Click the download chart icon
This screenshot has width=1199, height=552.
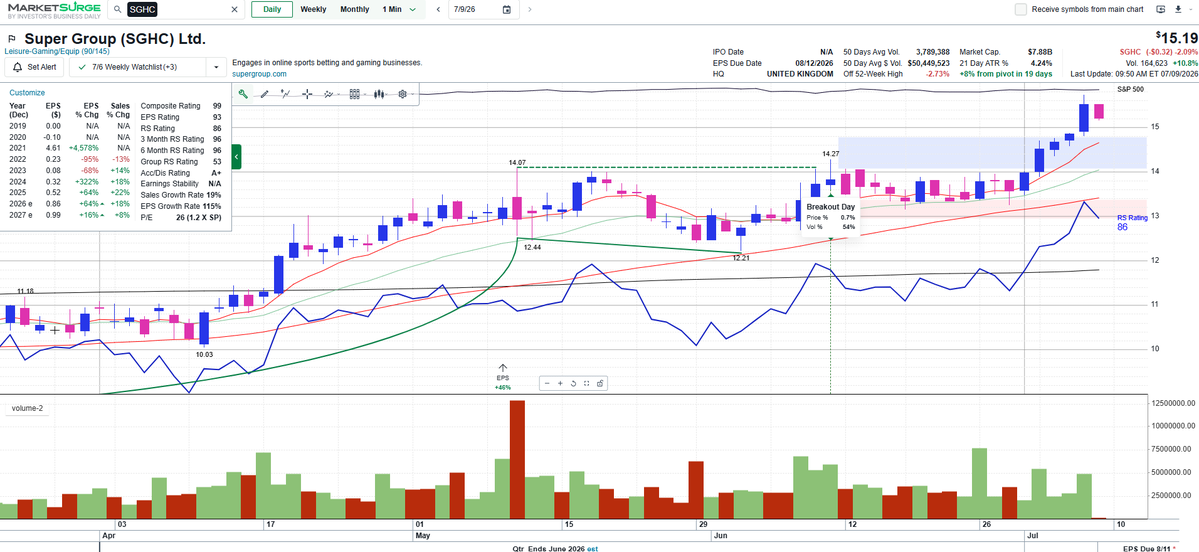pos(1177,9)
